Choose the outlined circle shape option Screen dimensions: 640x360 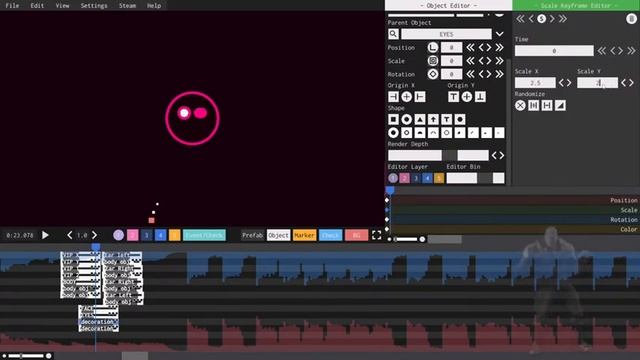pyautogui.click(x=407, y=133)
